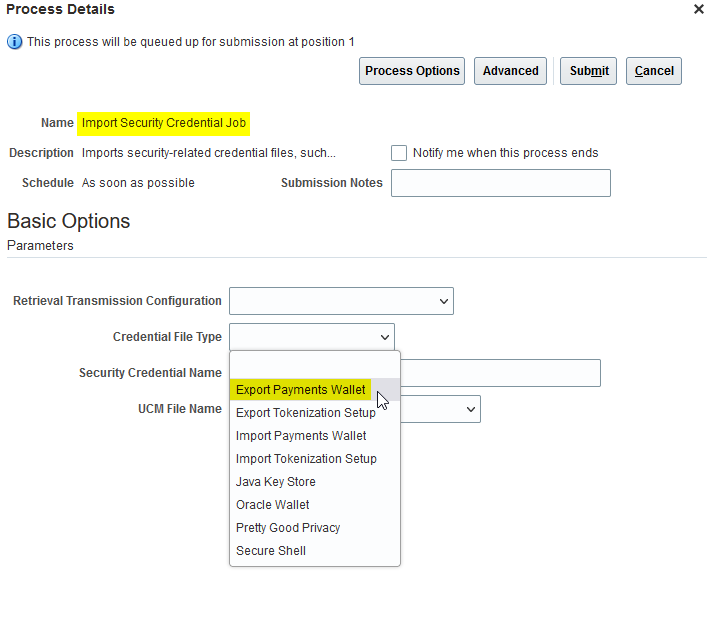
Task: Click the Advanced button
Action: [510, 71]
